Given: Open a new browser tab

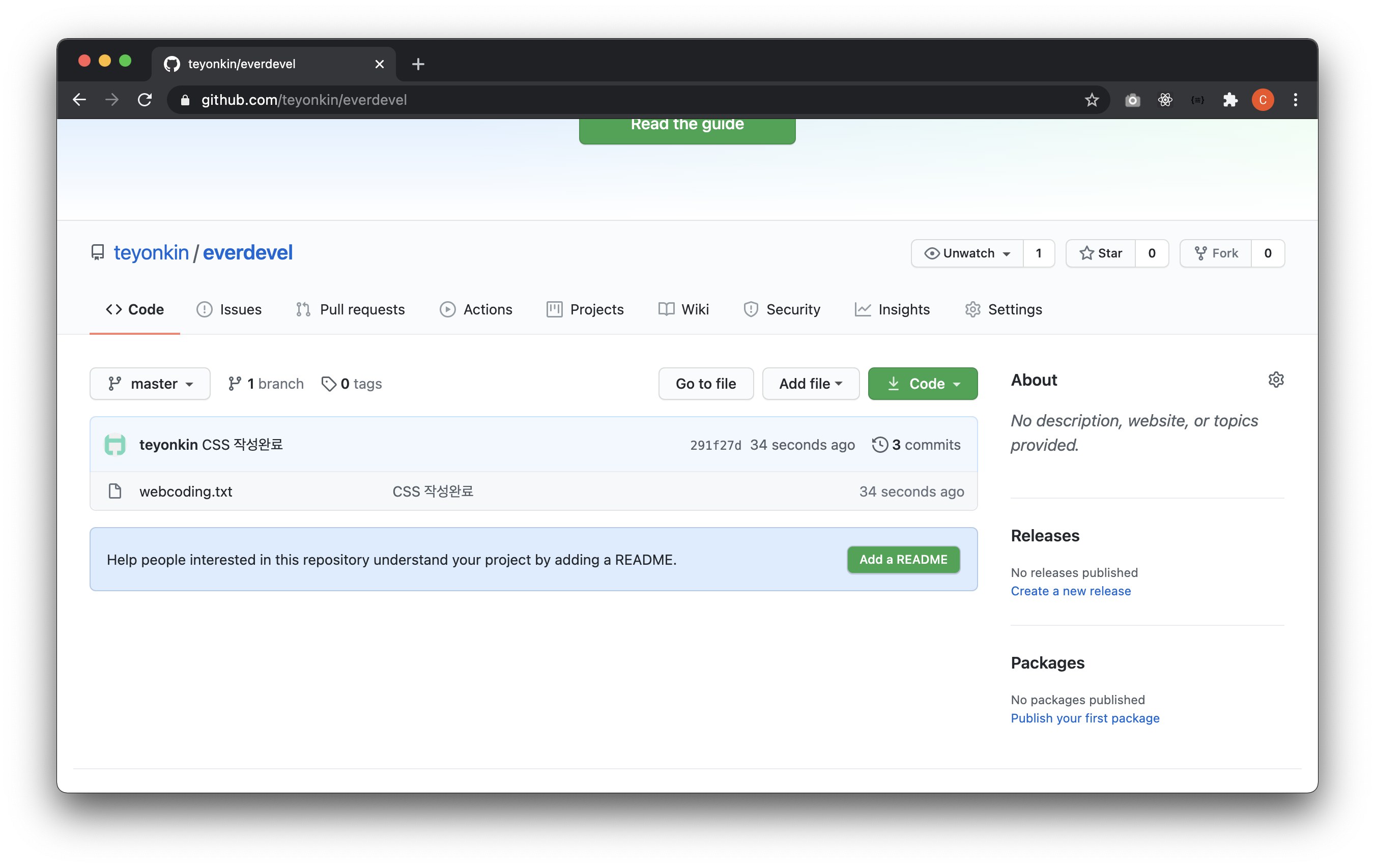Looking at the screenshot, I should (418, 64).
